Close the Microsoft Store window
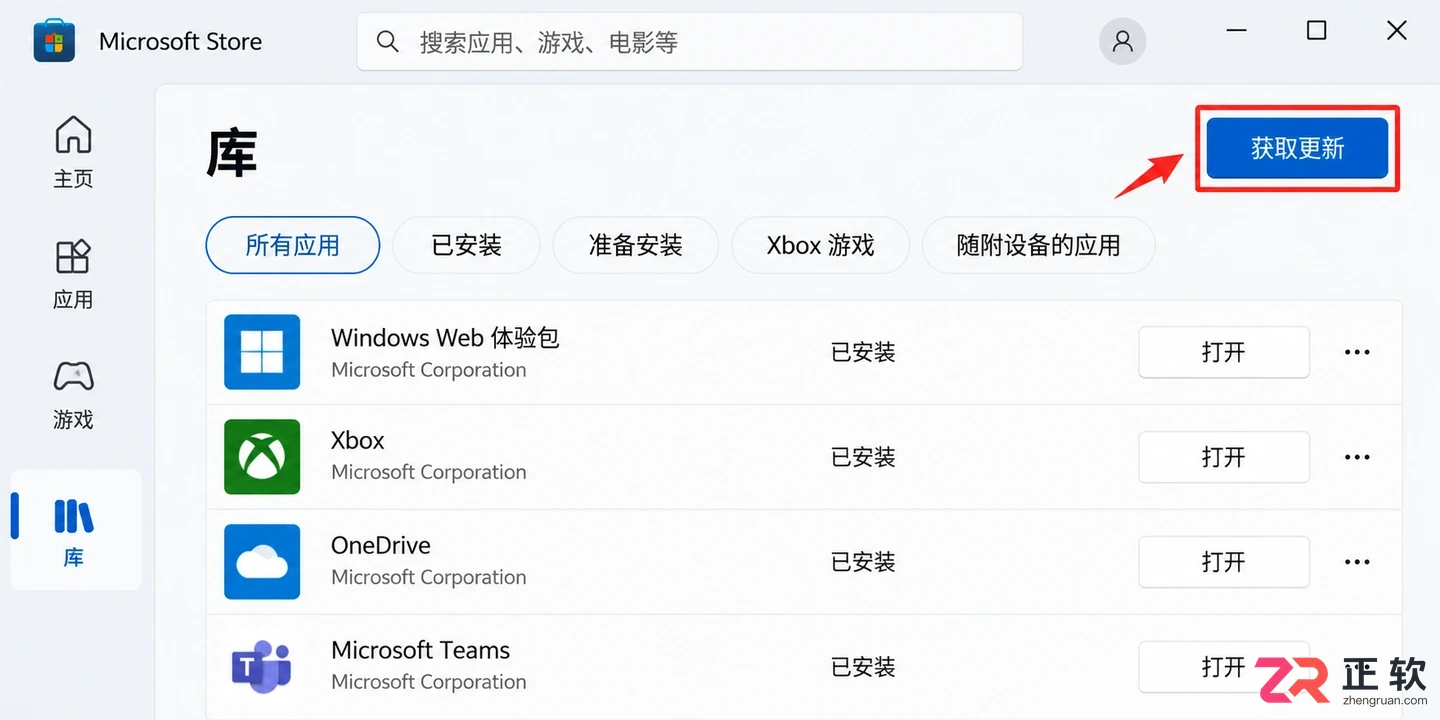1440x720 pixels. click(1397, 31)
